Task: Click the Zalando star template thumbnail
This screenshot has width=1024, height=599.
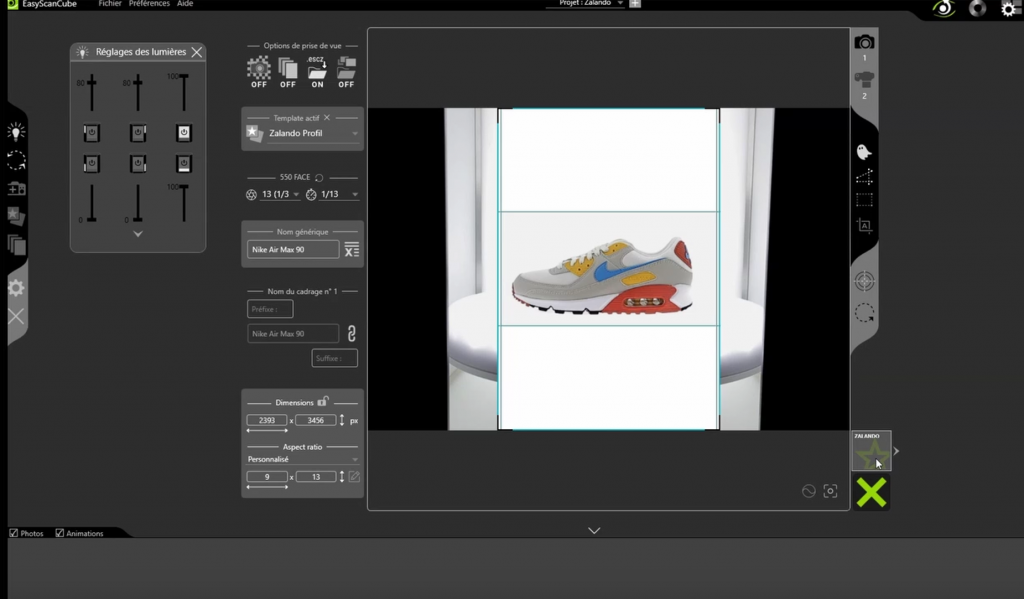Action: click(871, 453)
